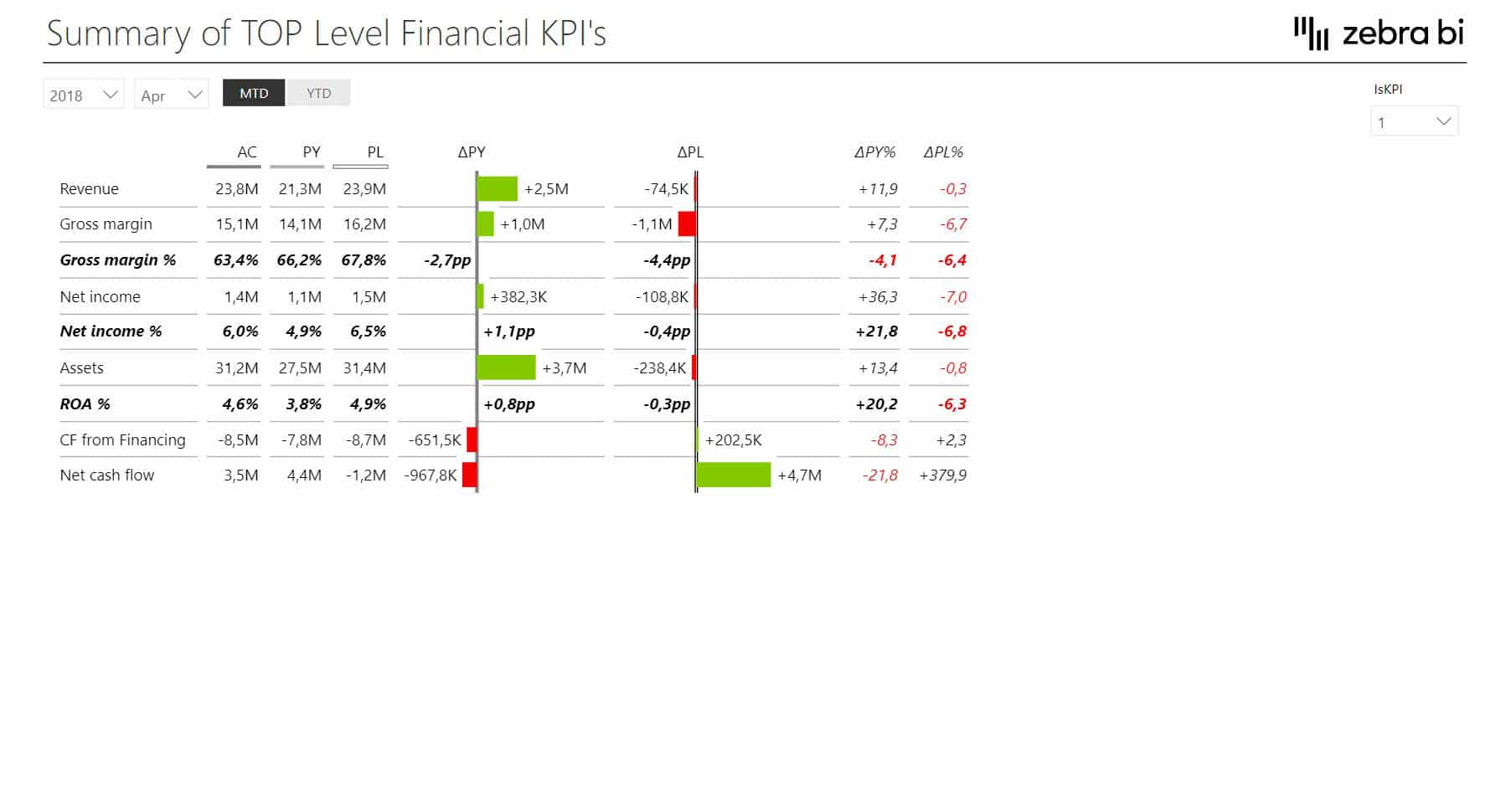Switch to MTD view
Viewport: 1511px width, 812px height.
(x=253, y=93)
